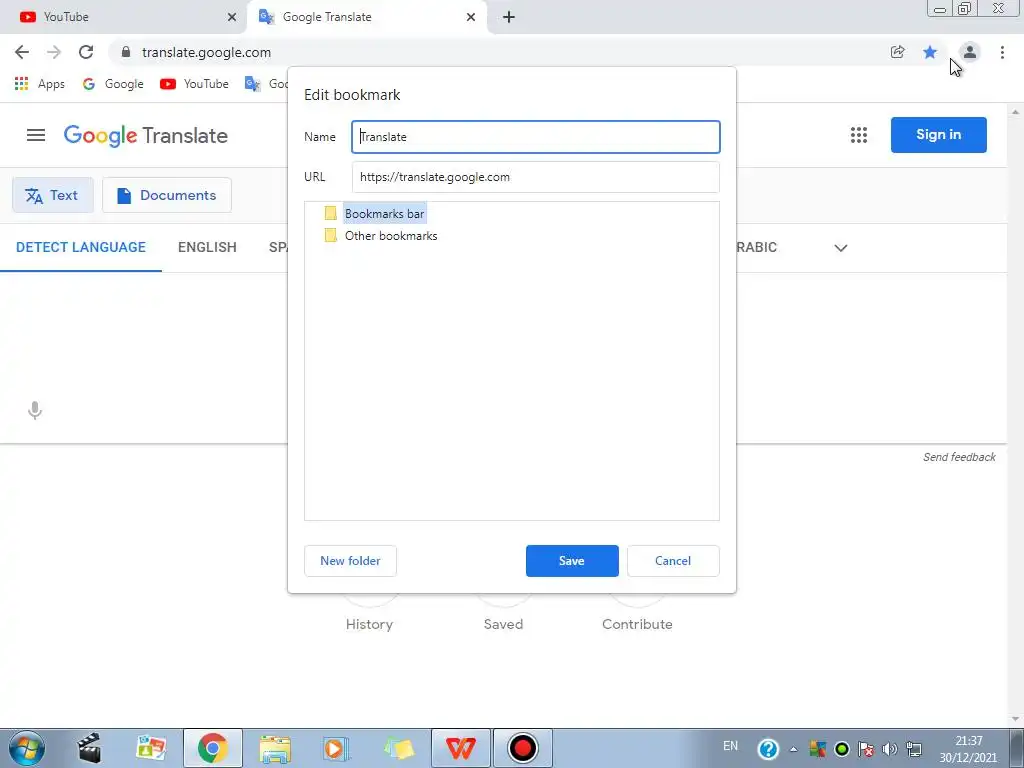The width and height of the screenshot is (1024, 768).
Task: Click the EN language indicator
Action: pos(731,746)
